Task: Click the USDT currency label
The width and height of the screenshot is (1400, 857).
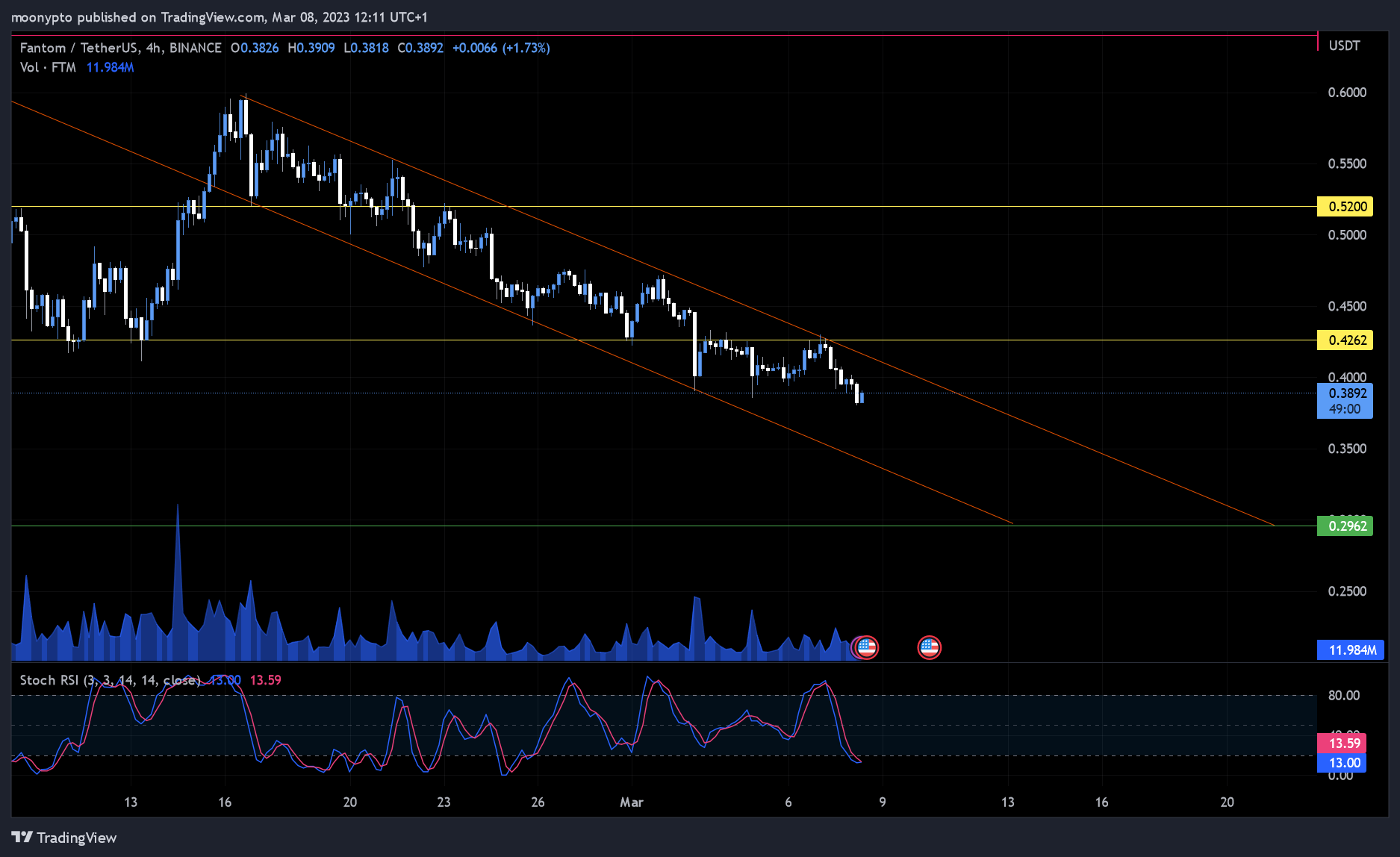Action: click(1344, 46)
